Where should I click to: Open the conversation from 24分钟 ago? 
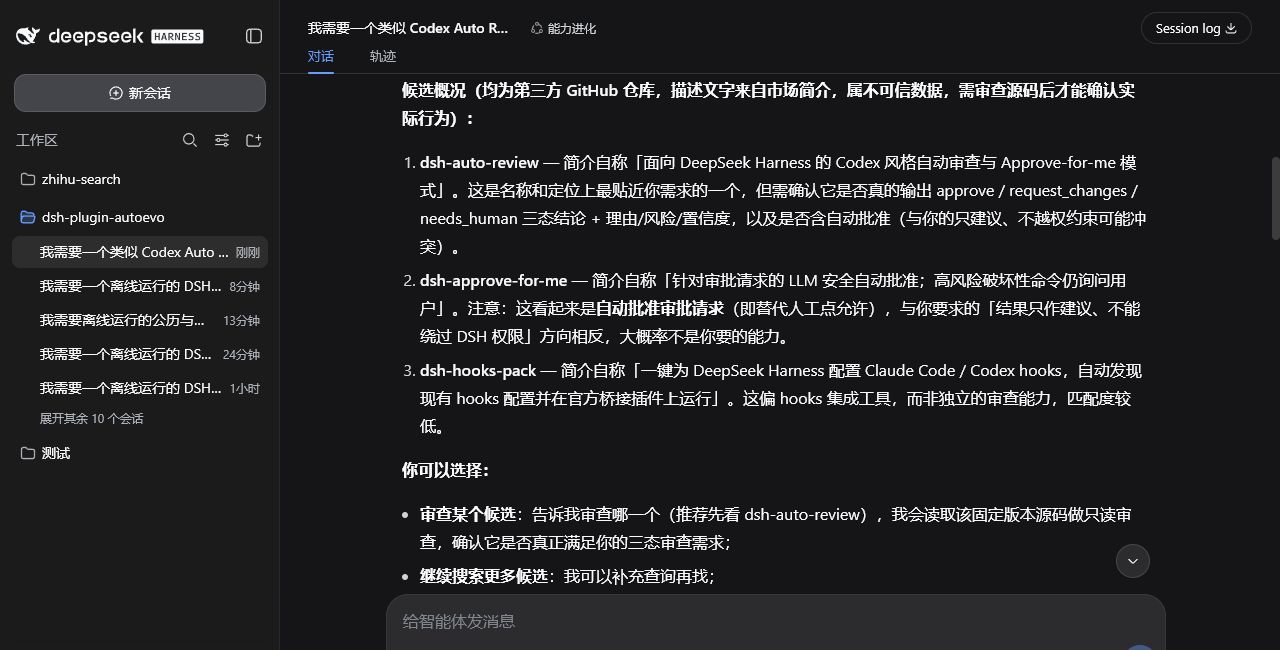tap(140, 354)
